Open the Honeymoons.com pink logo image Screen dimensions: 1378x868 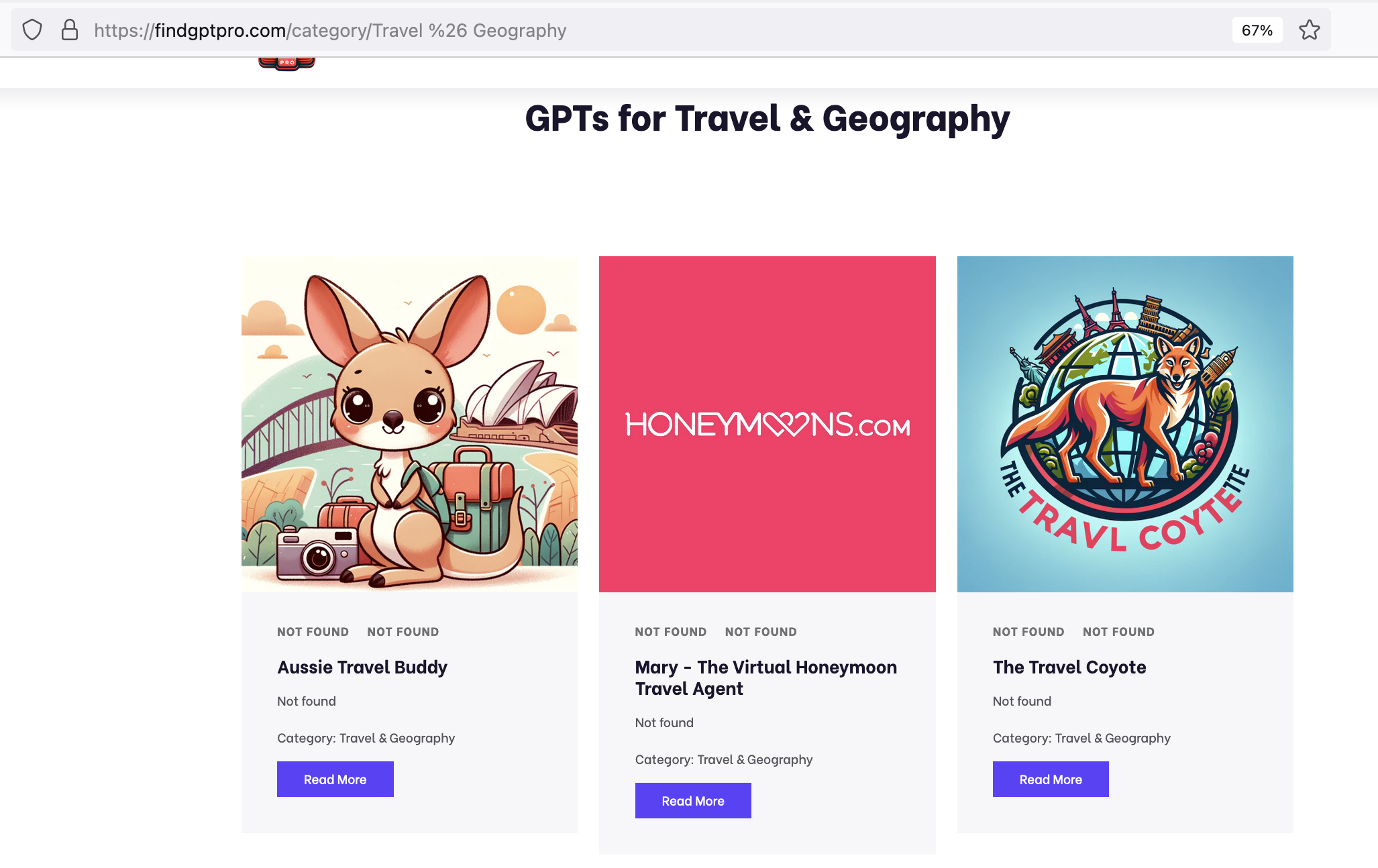tap(767, 424)
